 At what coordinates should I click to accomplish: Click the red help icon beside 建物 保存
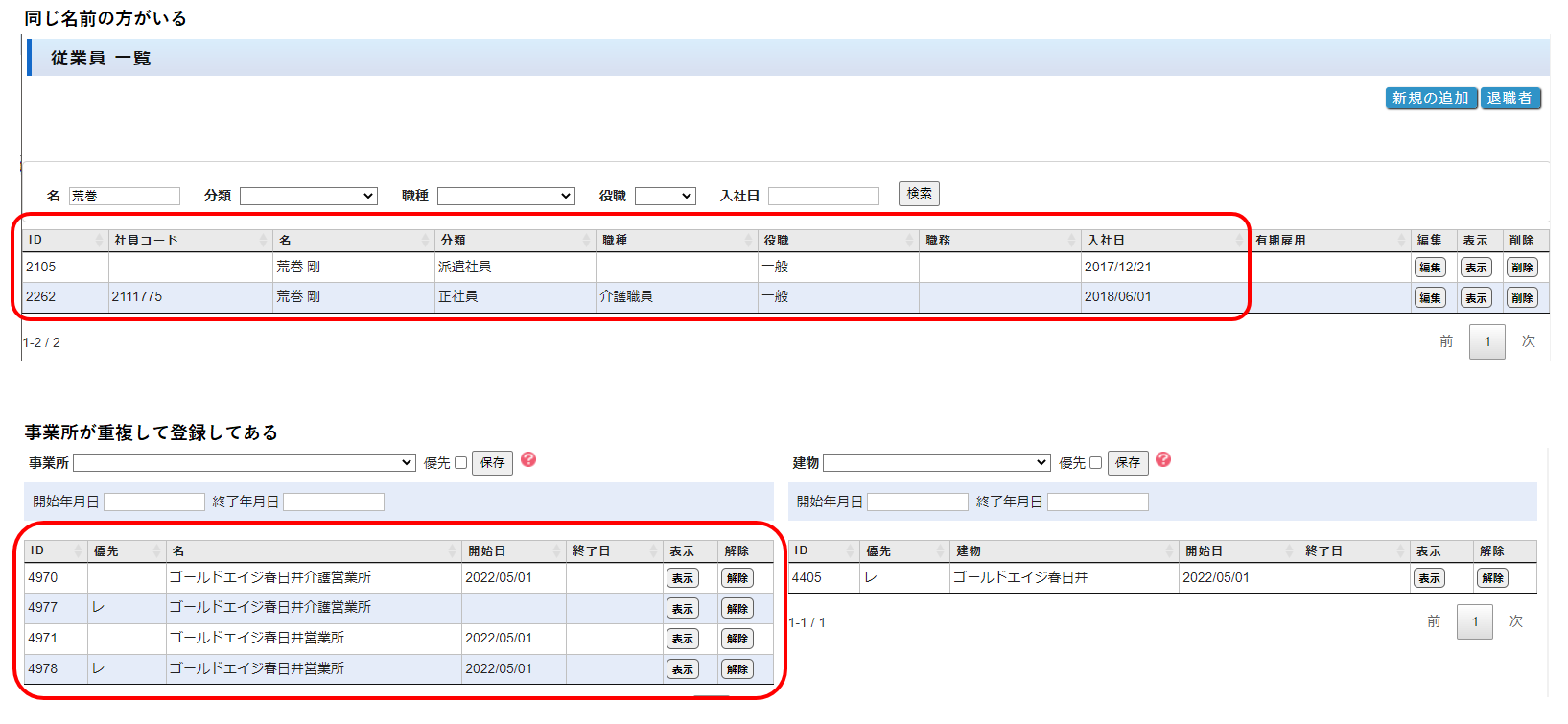(1163, 460)
